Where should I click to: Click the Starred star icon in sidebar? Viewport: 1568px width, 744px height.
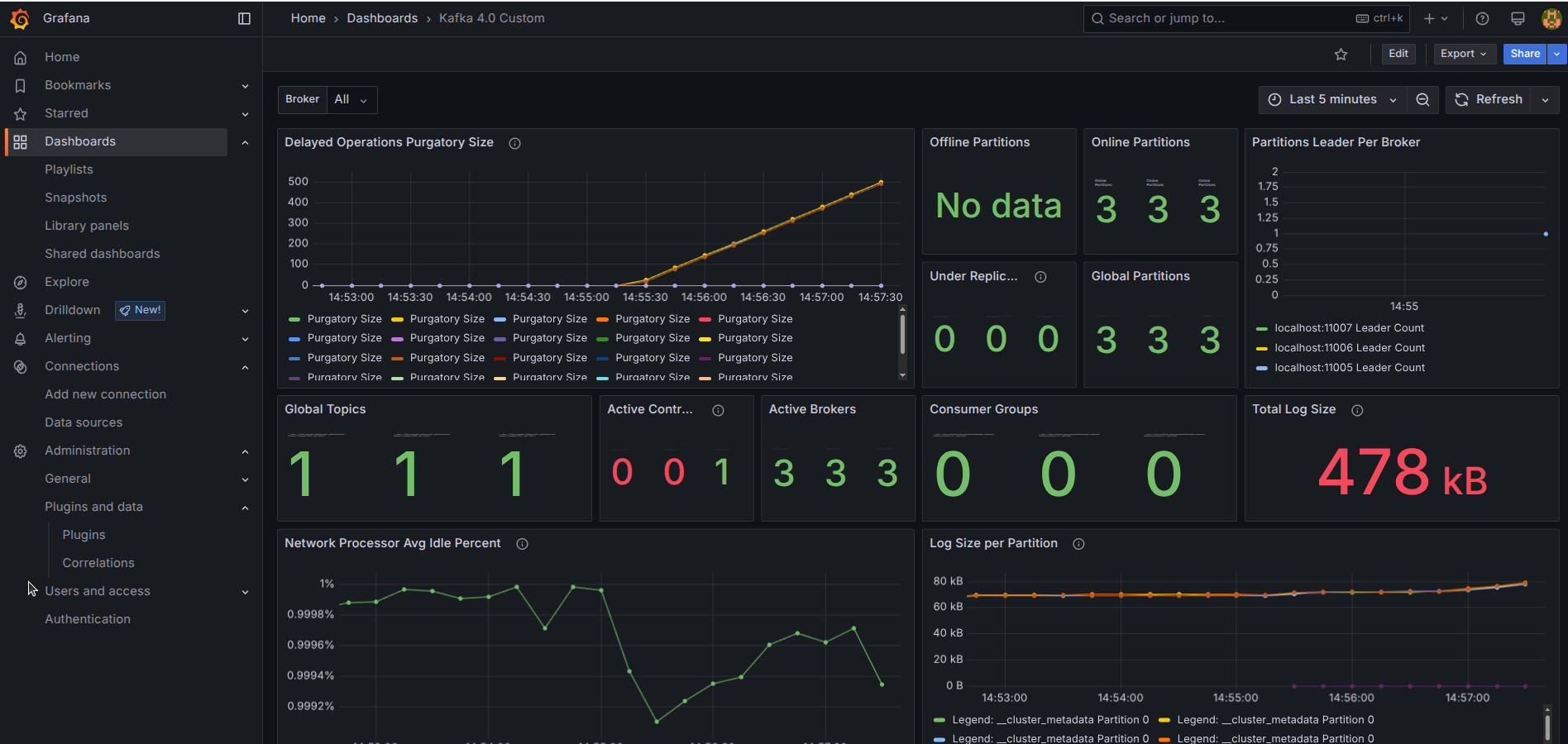pos(21,113)
